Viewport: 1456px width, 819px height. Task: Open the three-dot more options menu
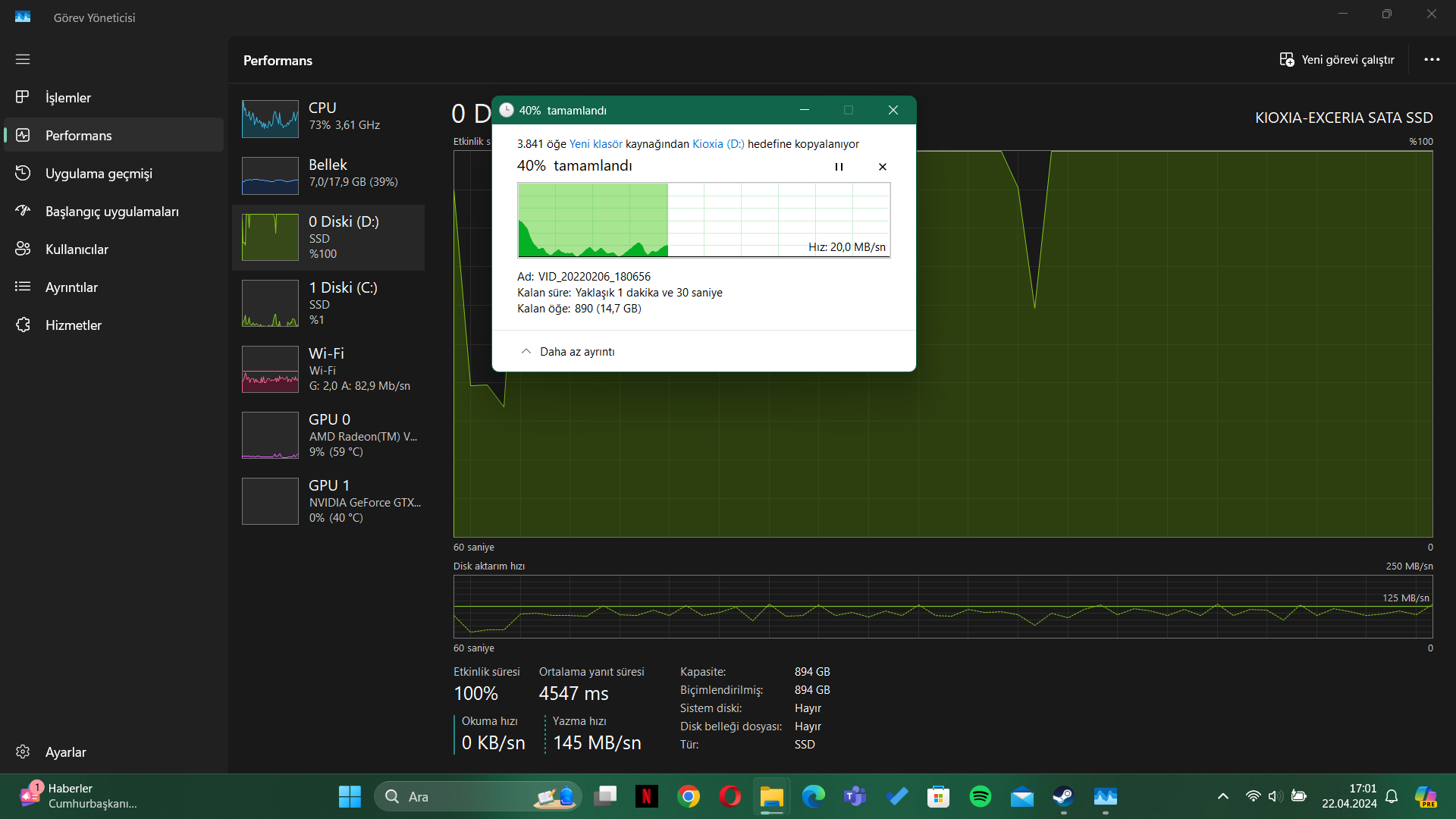point(1432,60)
